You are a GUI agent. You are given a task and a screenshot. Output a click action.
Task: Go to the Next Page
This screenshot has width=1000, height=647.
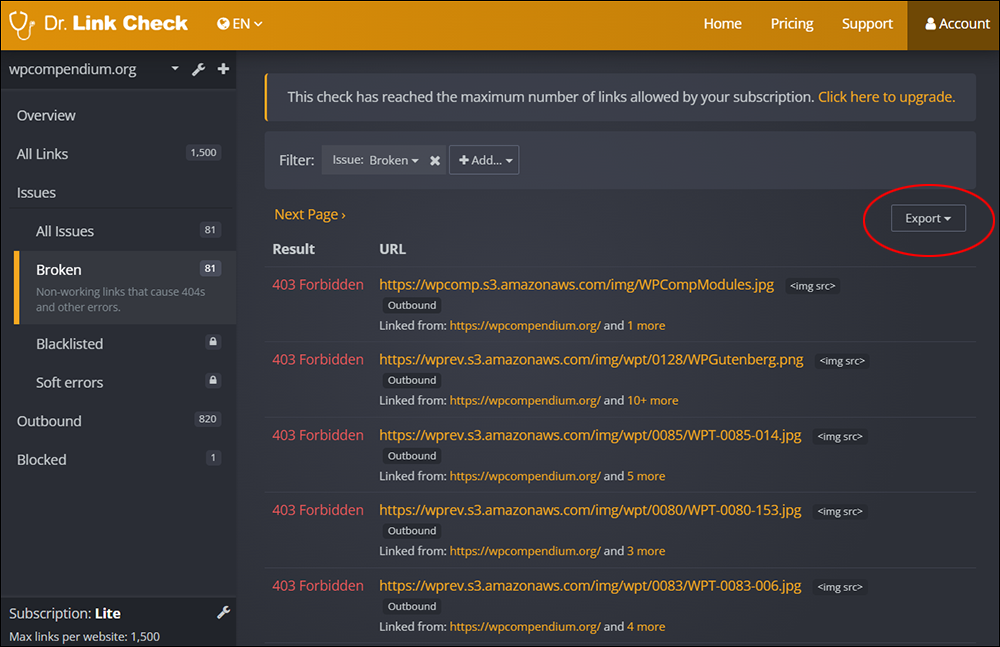point(310,214)
